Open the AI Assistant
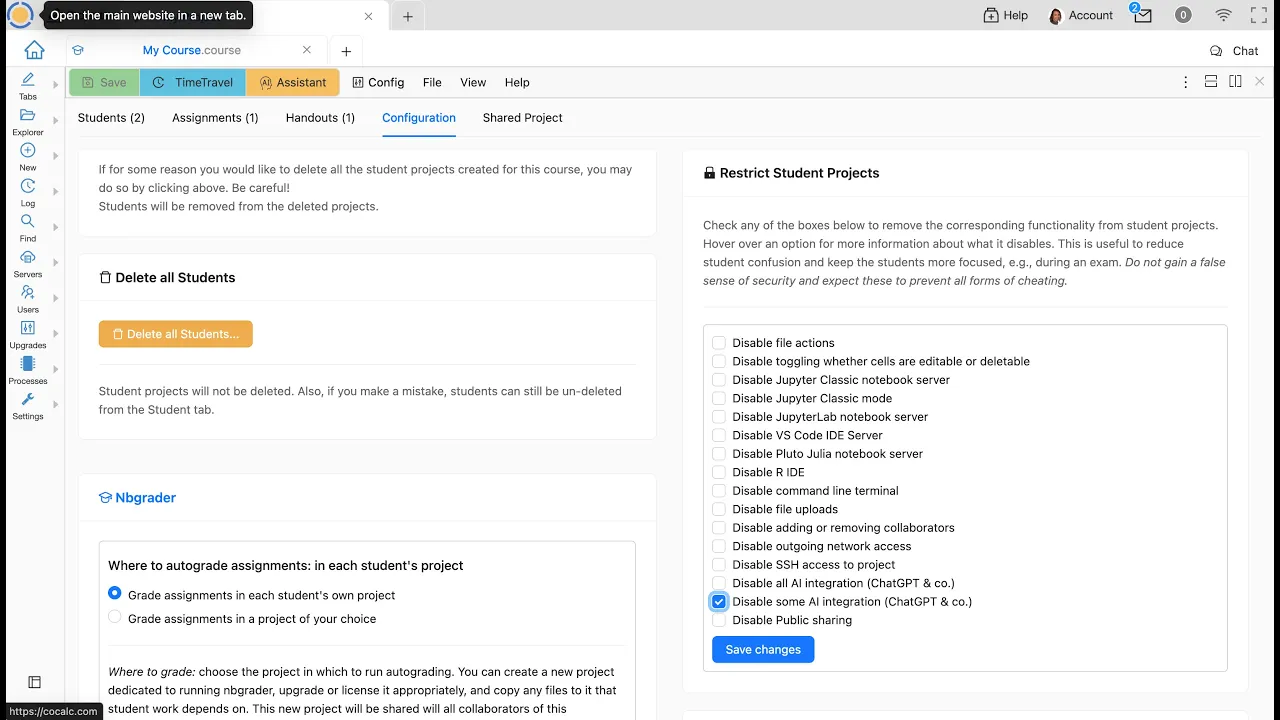Viewport: 1280px width, 720px height. [293, 82]
